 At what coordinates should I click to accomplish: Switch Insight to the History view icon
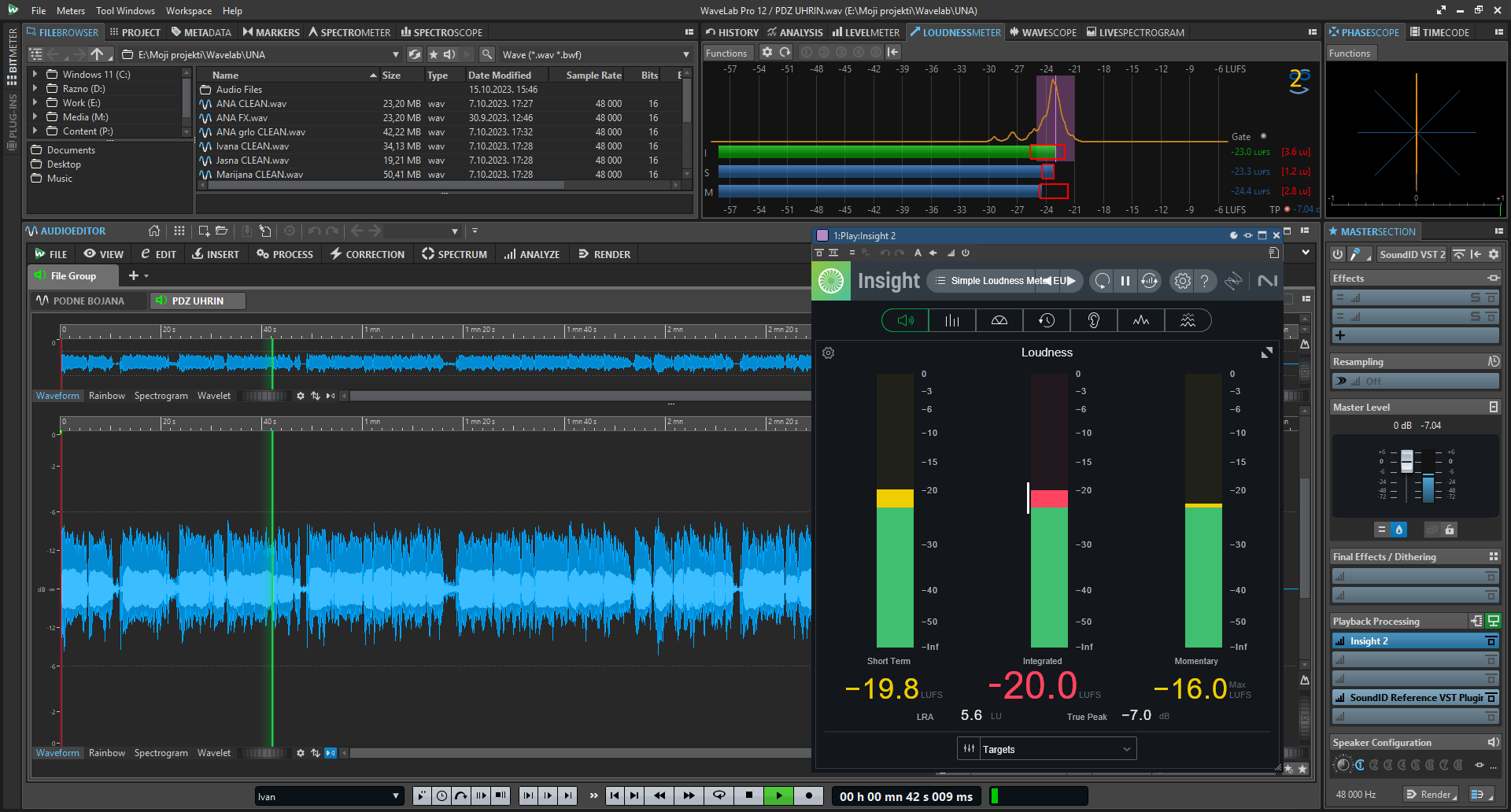[x=1046, y=320]
